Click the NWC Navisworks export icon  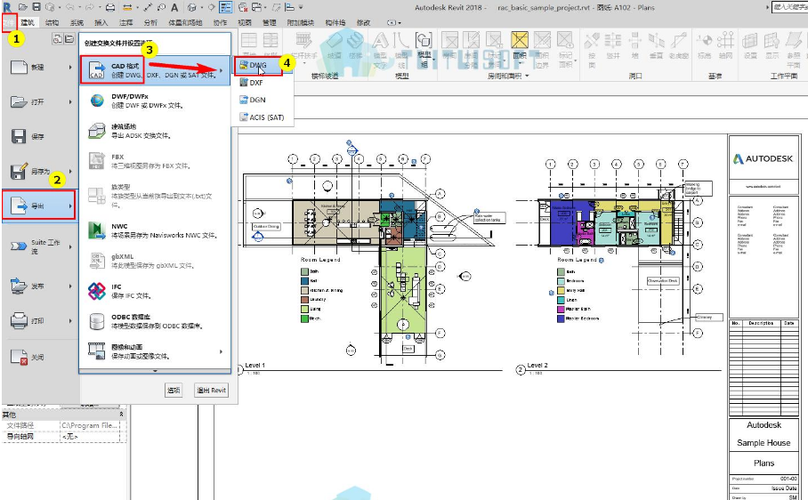[x=97, y=231]
